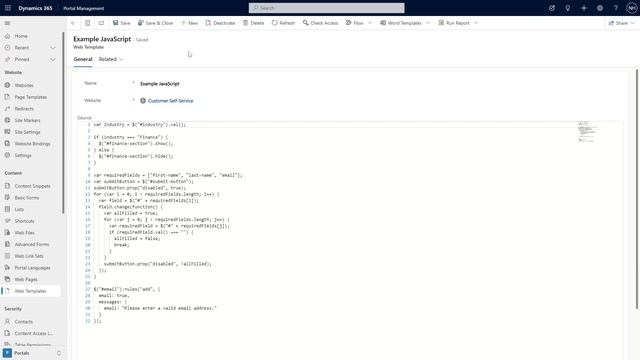Viewport: 640px width, 360px height.
Task: Open Page Templates in sidebar
Action: 31,97
